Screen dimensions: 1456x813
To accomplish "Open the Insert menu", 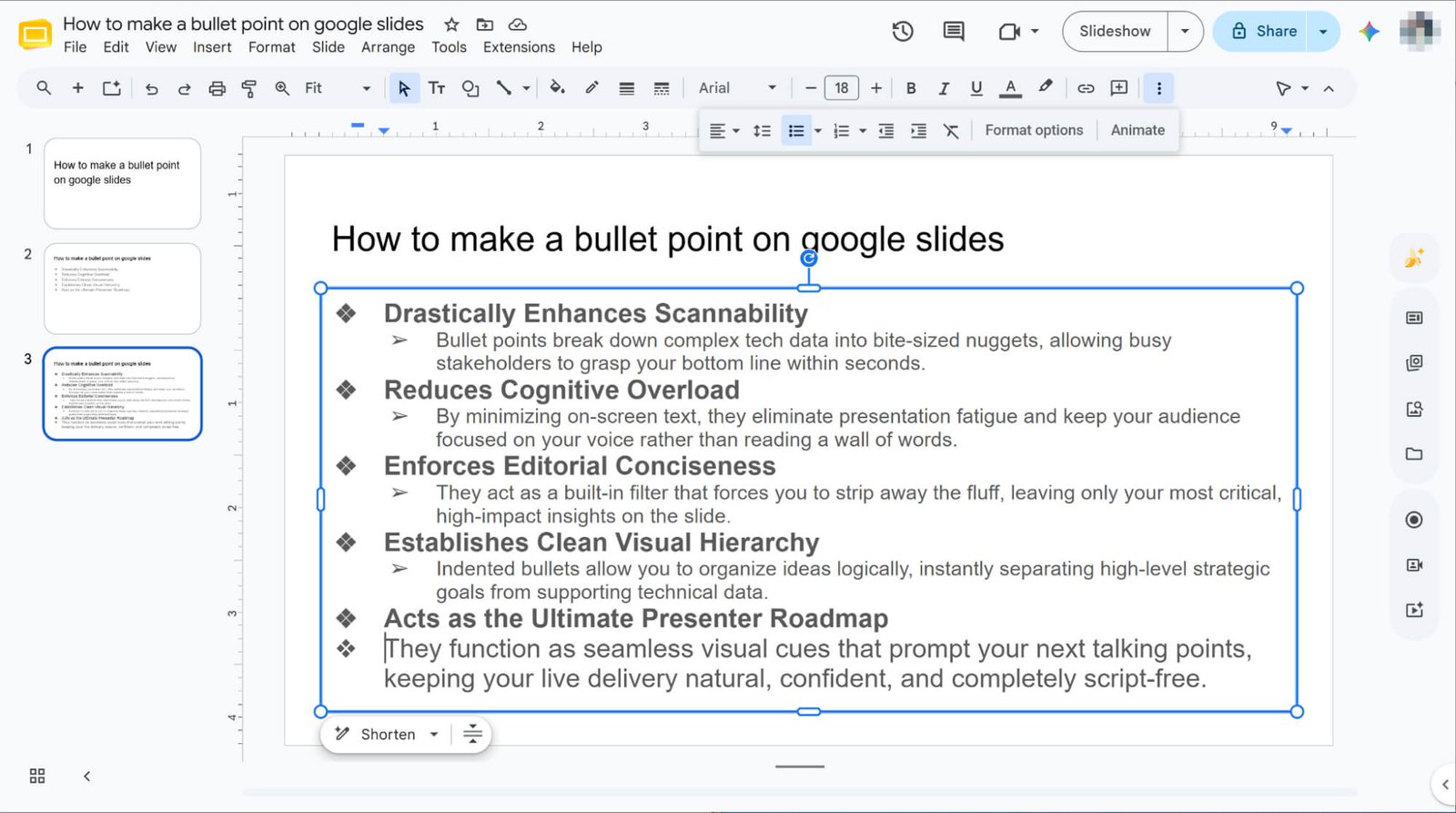I will (x=212, y=47).
